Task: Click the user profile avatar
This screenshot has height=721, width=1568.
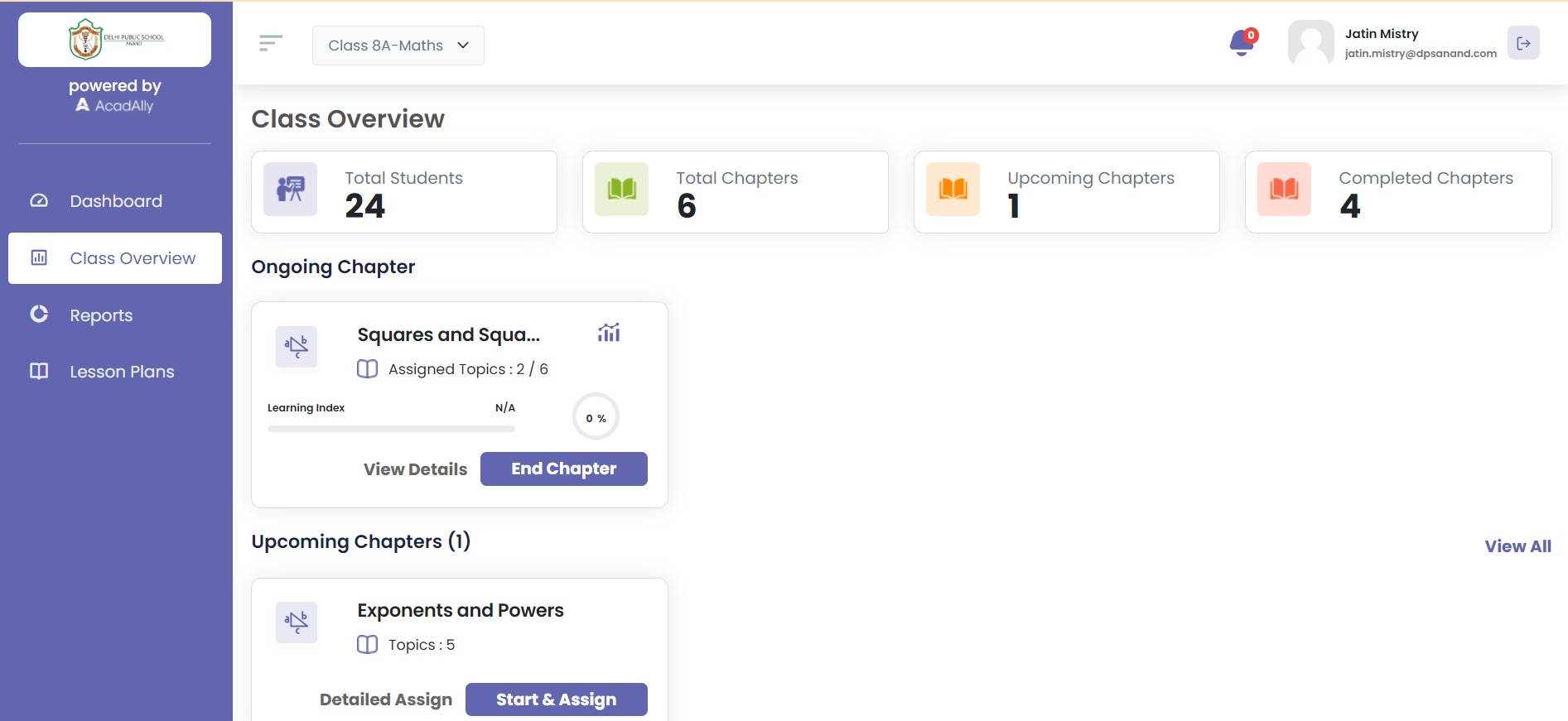Action: pos(1310,43)
